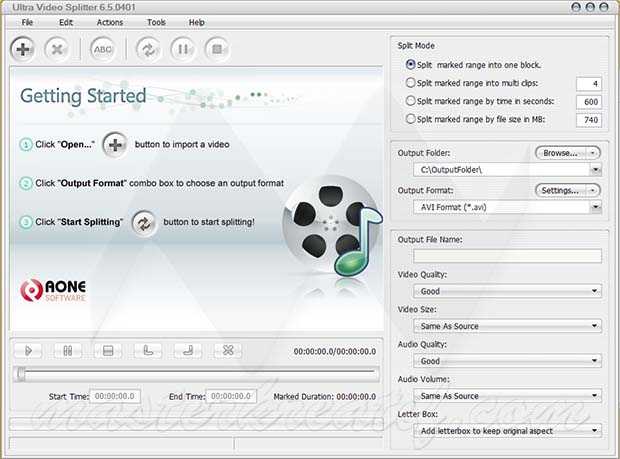The image size is (620, 459).
Task: Play the video with the play button
Action: 28,351
